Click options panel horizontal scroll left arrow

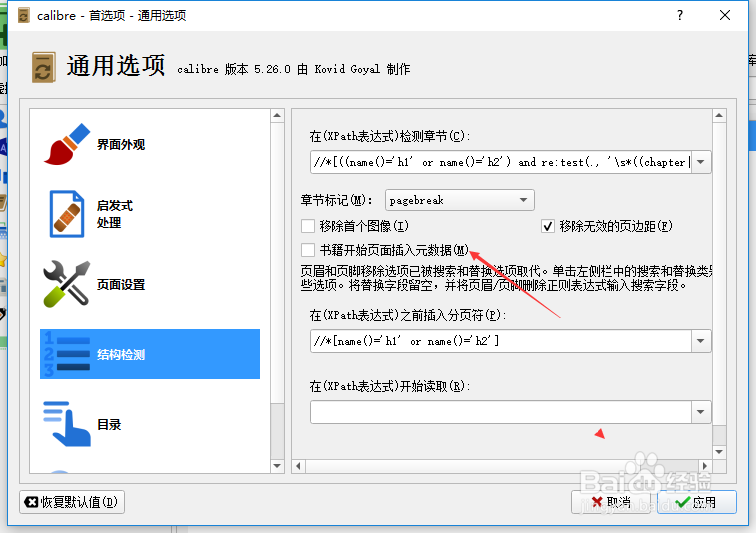298,466
